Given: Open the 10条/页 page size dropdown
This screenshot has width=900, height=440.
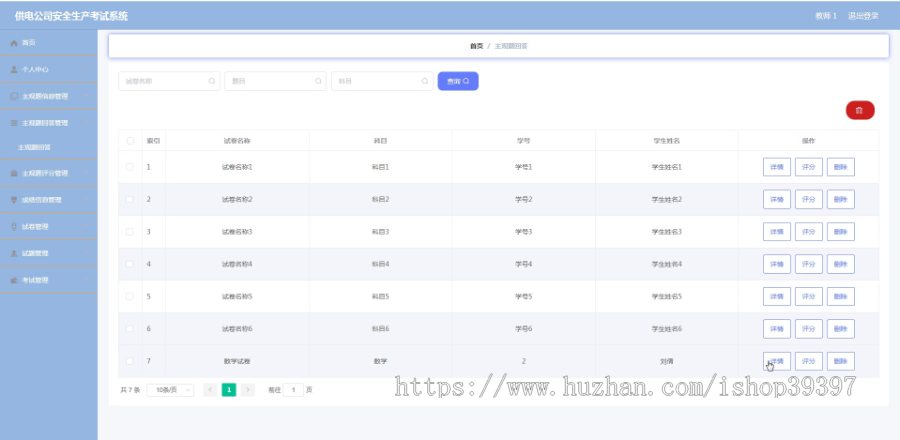Looking at the screenshot, I should click(170, 390).
